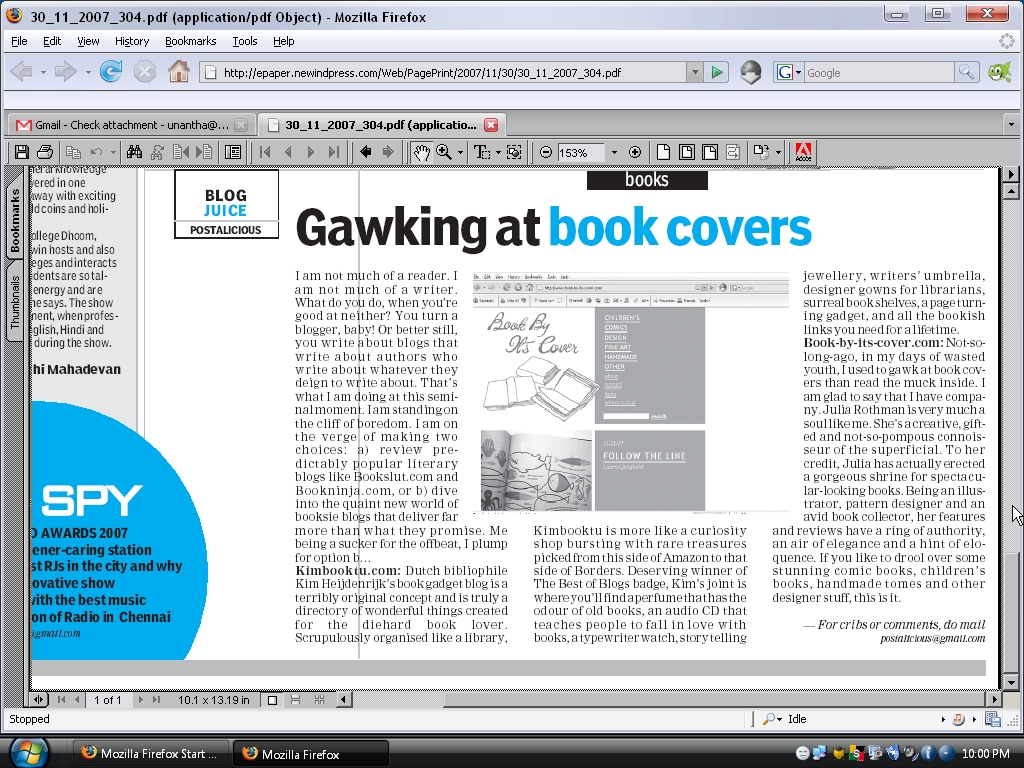Select facing pages layout button
This screenshot has height=768, width=1024.
click(319, 700)
